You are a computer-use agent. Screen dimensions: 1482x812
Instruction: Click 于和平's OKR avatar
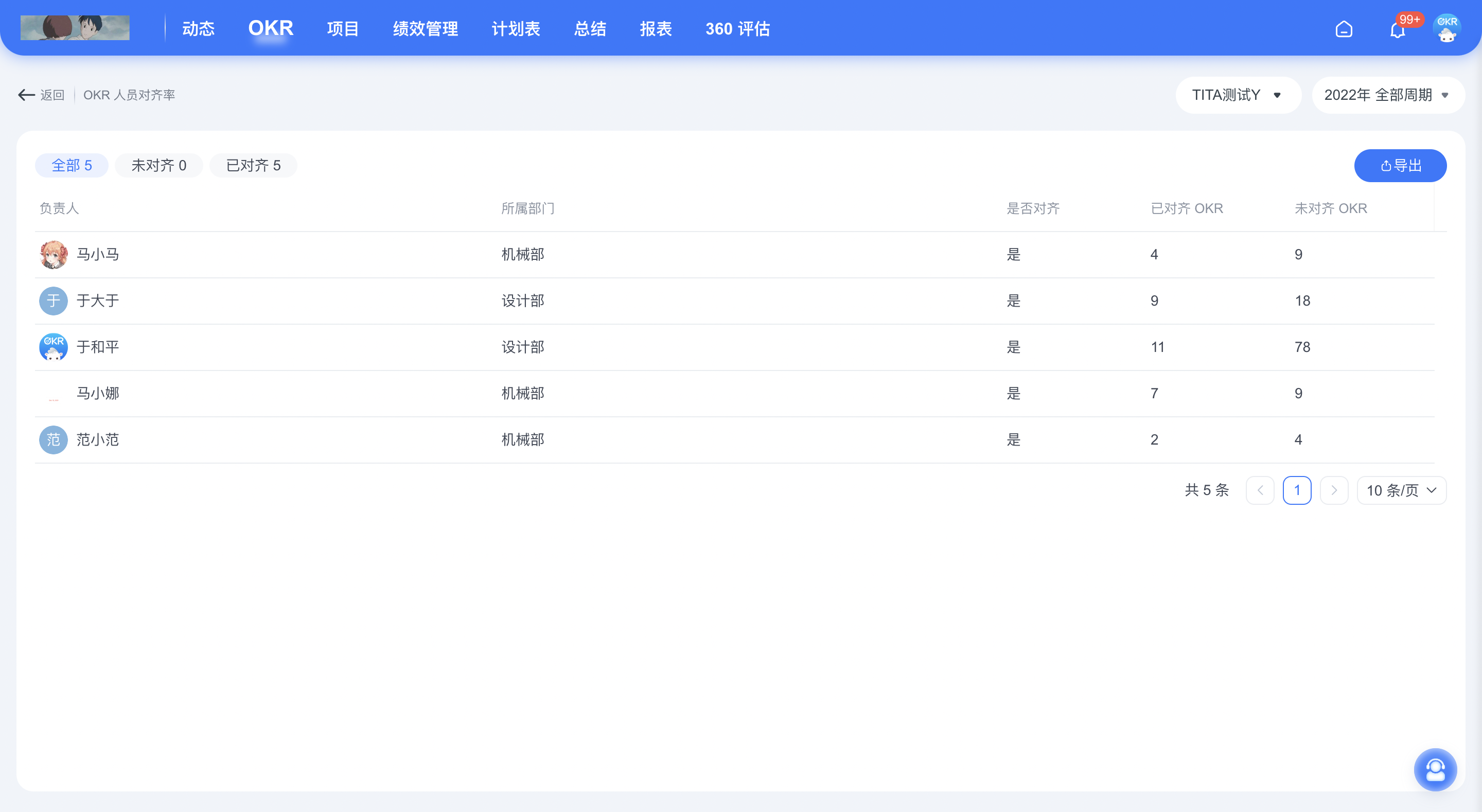click(54, 347)
